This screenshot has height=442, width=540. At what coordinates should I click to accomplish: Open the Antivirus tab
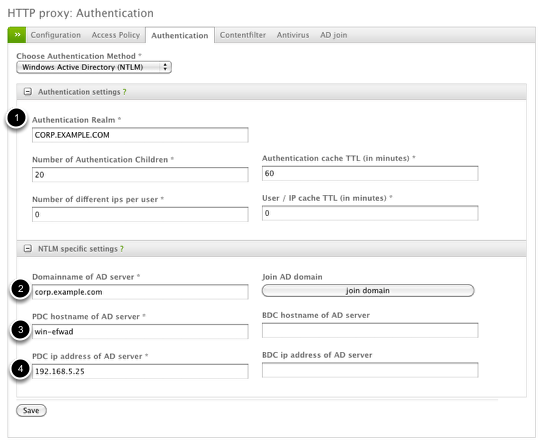pyautogui.click(x=293, y=35)
